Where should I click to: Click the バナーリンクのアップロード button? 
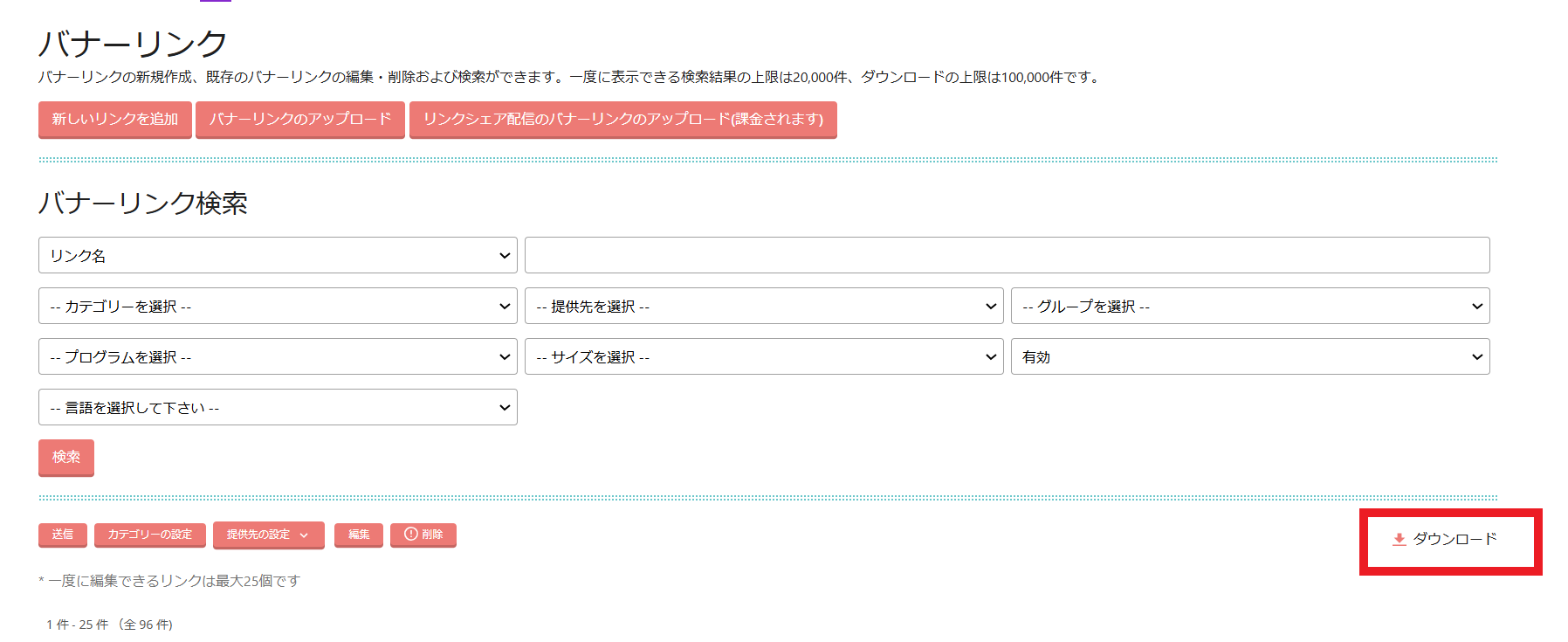[x=299, y=119]
